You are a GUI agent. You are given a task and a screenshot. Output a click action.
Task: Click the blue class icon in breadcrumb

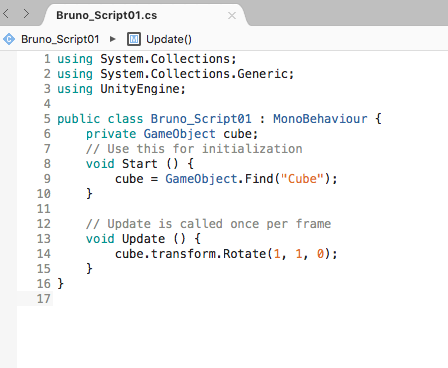click(x=9, y=39)
